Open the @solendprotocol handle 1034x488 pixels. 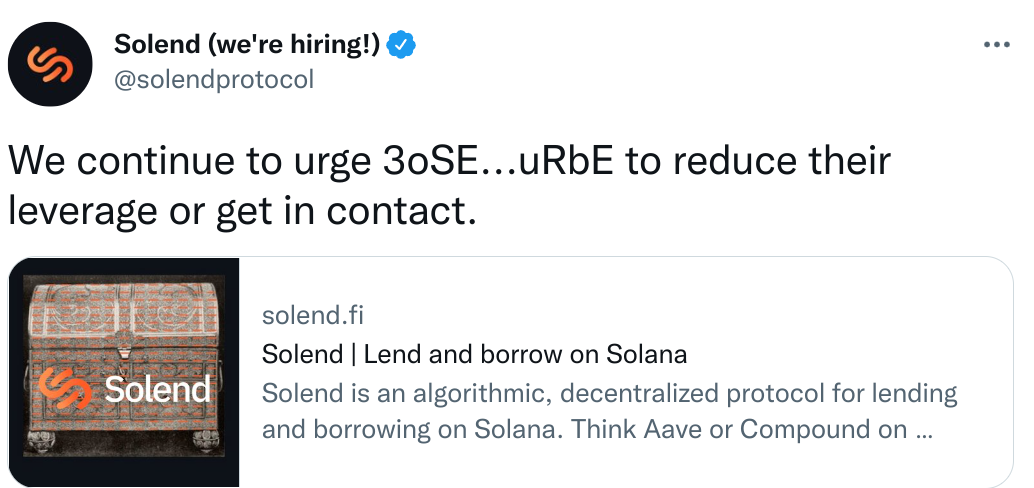(214, 79)
